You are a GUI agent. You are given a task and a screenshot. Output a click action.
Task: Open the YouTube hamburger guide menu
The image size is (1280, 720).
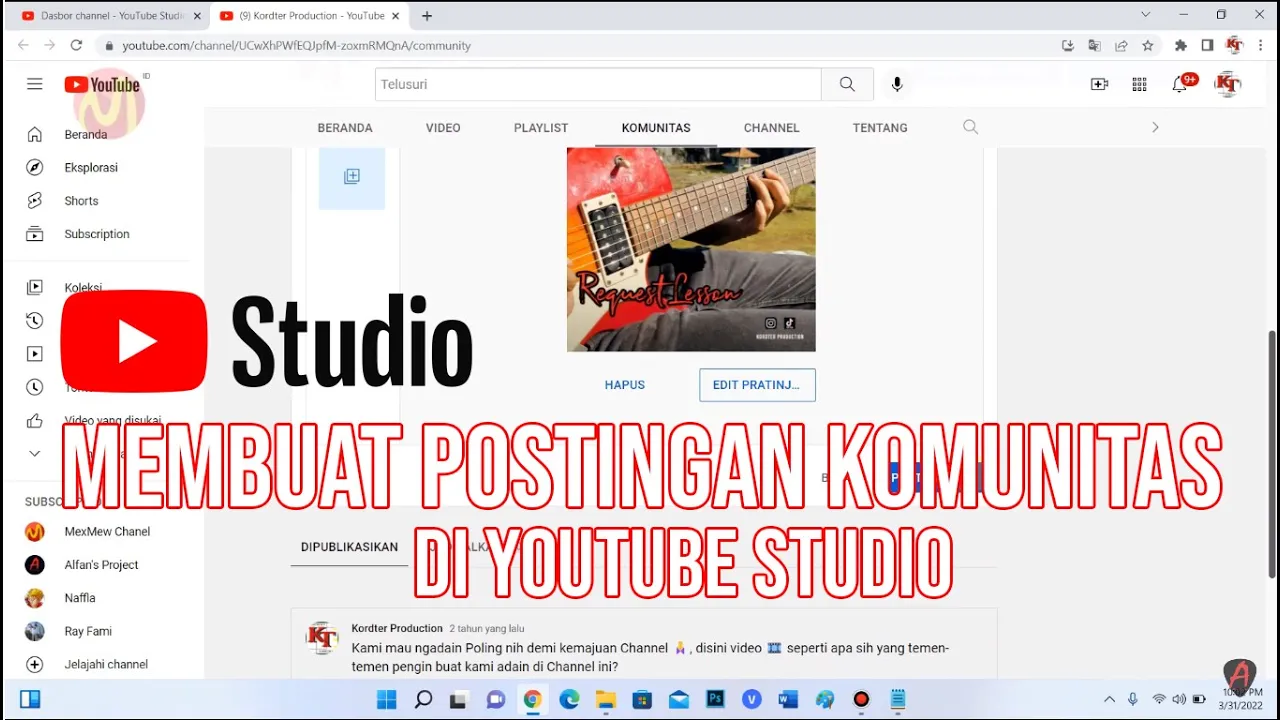coord(35,84)
